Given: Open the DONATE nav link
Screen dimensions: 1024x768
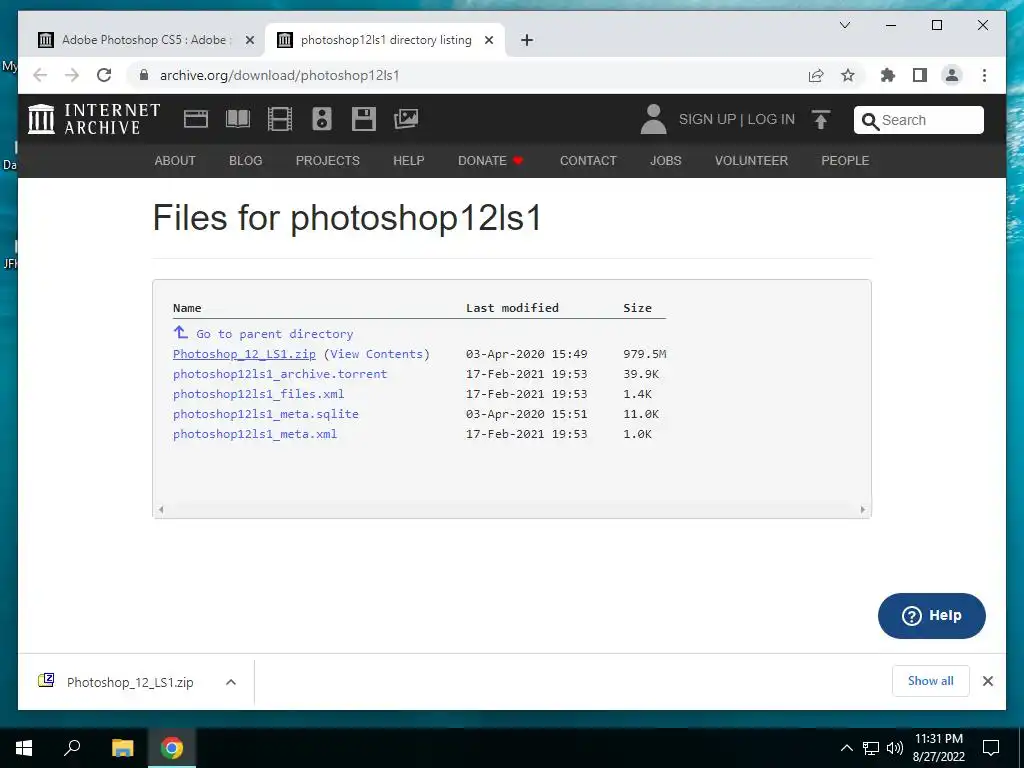Looking at the screenshot, I should pyautogui.click(x=490, y=161).
